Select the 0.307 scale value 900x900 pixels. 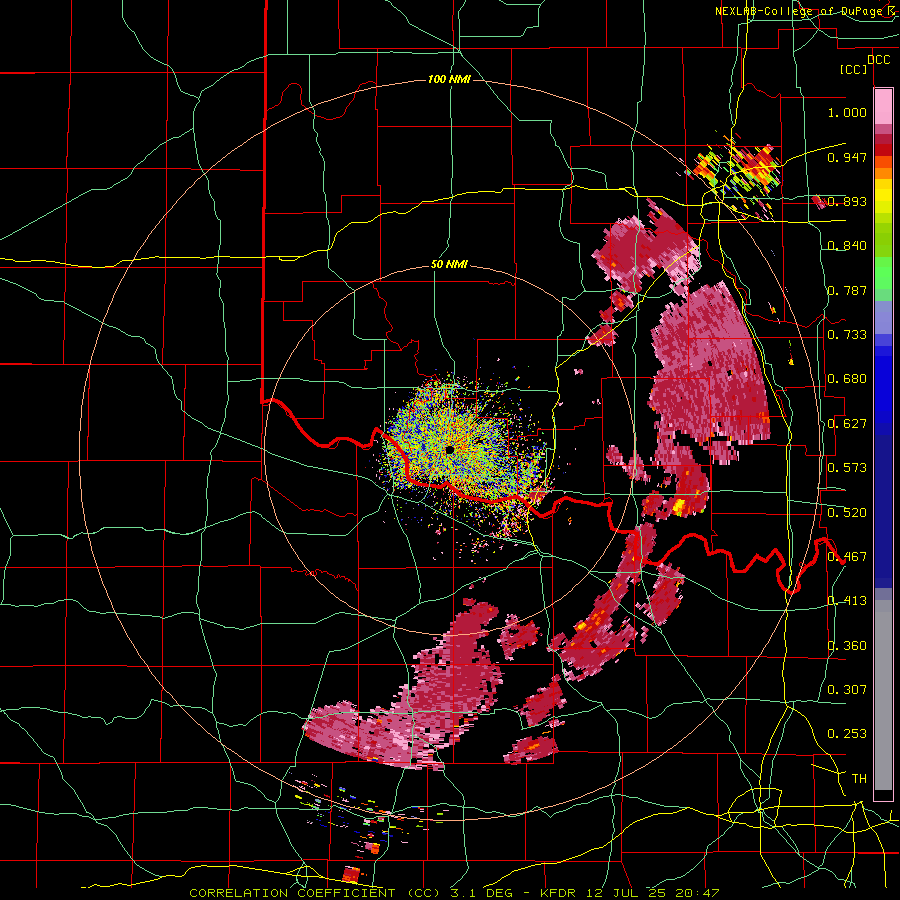point(847,689)
